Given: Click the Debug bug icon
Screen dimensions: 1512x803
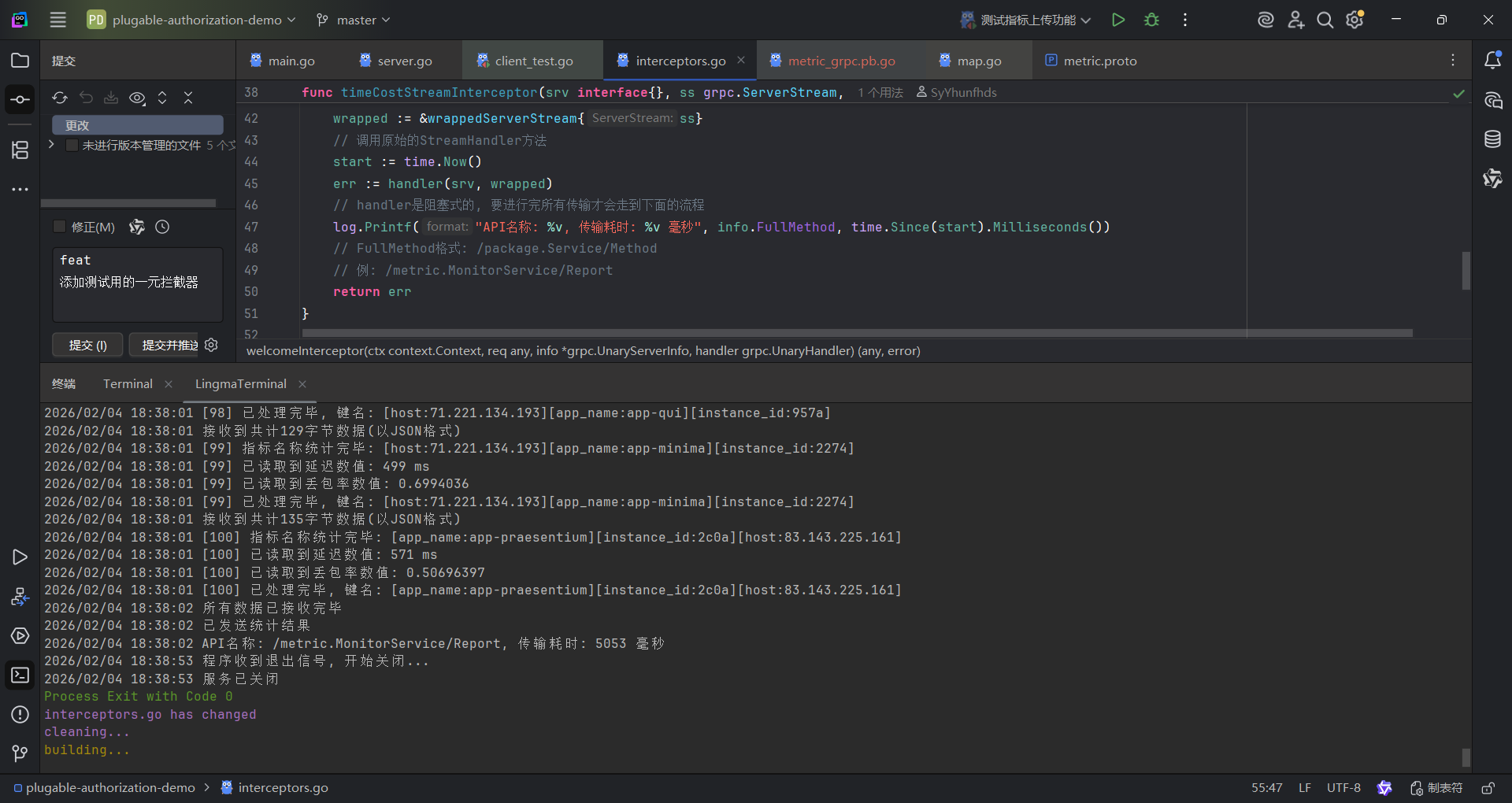Looking at the screenshot, I should tap(1151, 20).
